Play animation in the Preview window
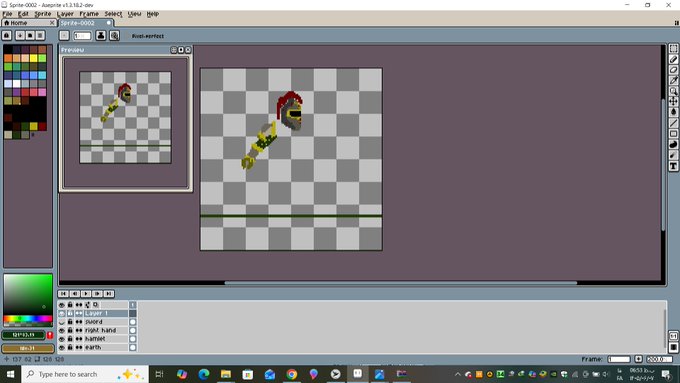This screenshot has height=383, width=680. (x=181, y=50)
